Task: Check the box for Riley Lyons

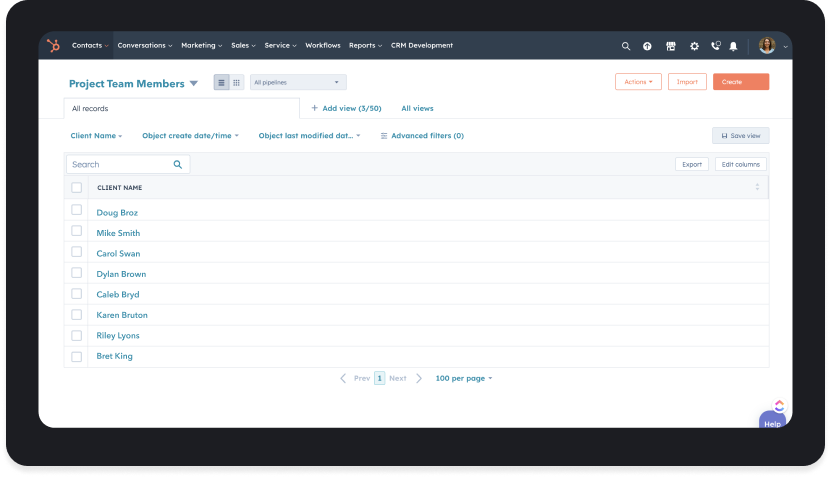Action: pos(77,335)
